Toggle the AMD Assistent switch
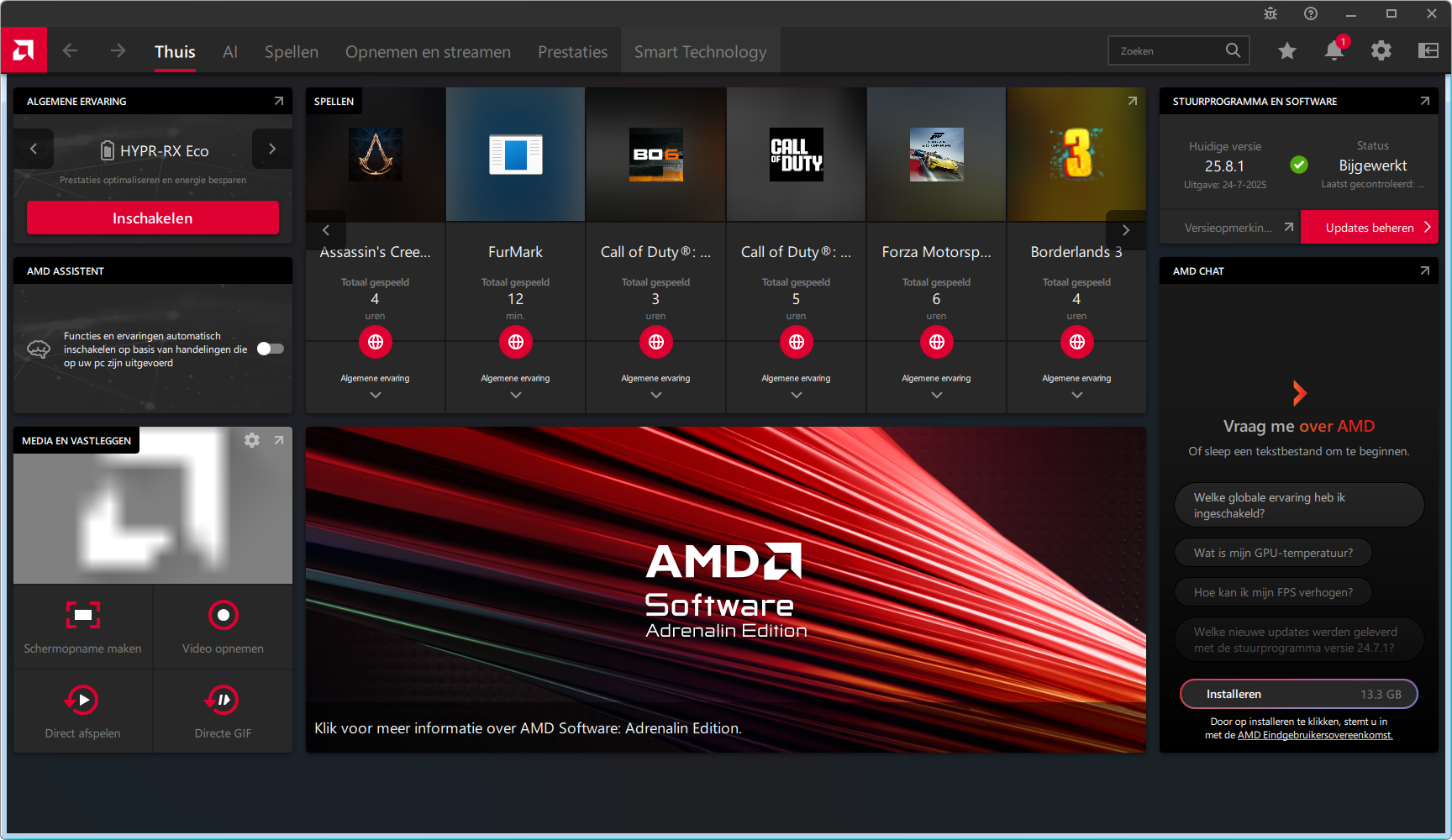 click(x=270, y=349)
